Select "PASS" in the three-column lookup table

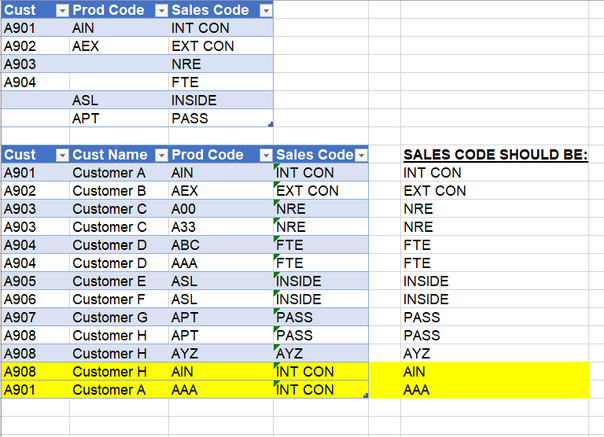coord(221,118)
